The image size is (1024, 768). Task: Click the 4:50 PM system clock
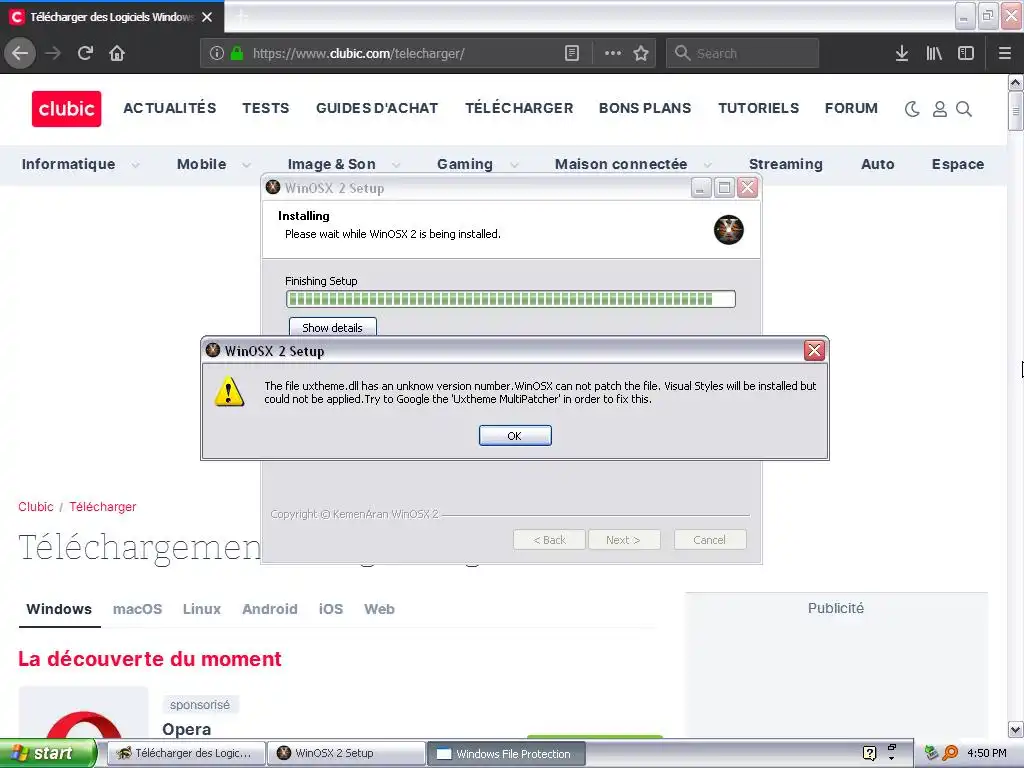[x=986, y=753]
